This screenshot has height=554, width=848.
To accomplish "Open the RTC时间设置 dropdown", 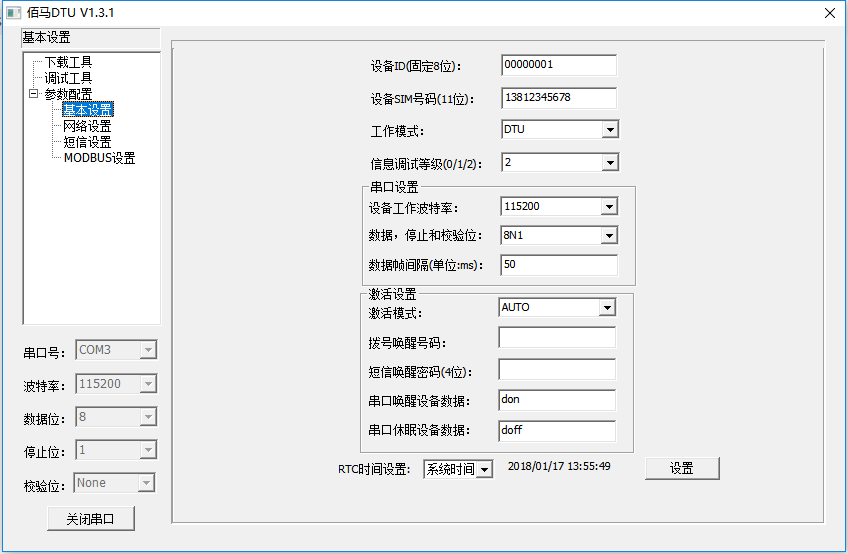I will (484, 469).
